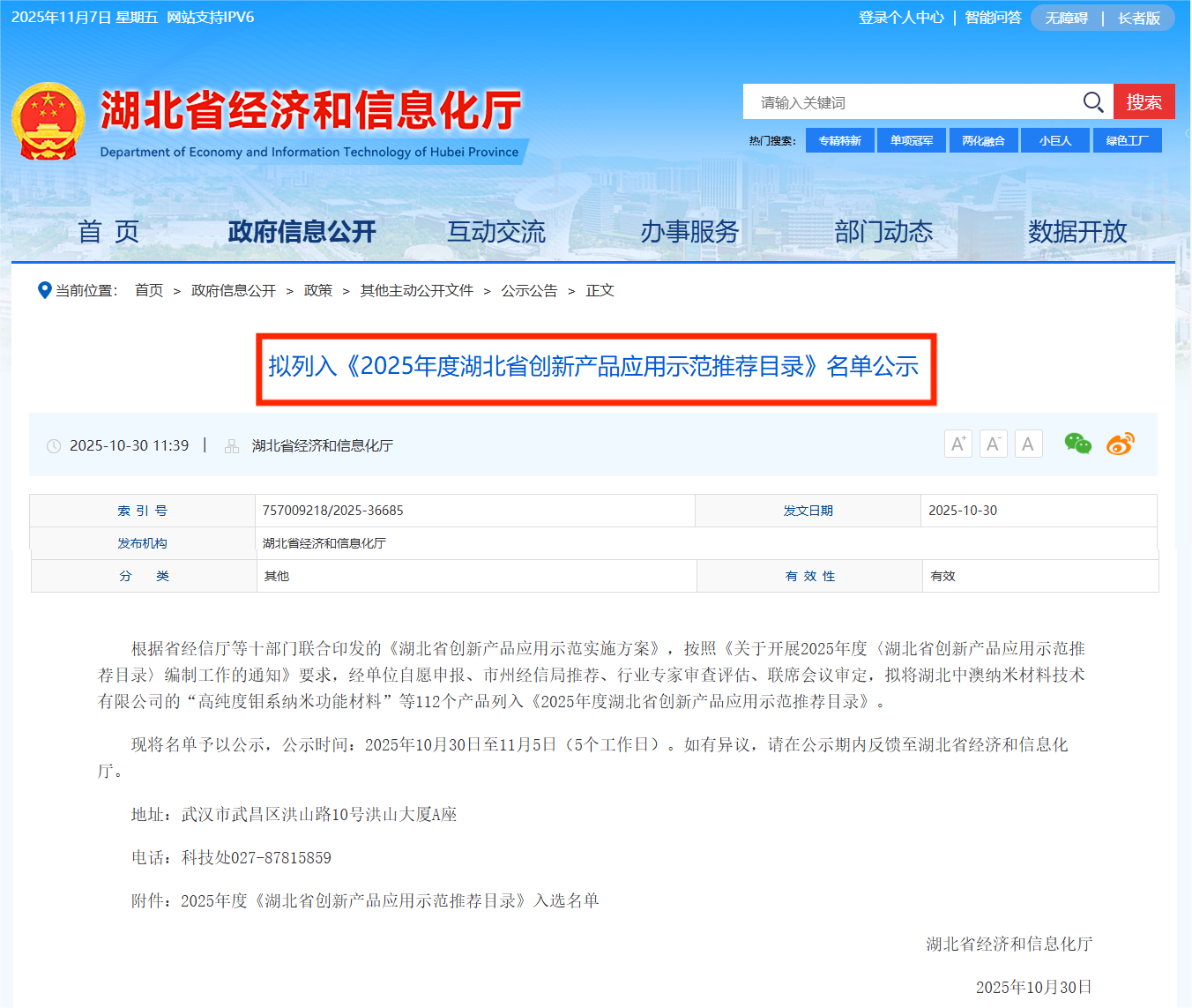1192x1008 pixels.
Task: Toggle 无障碍 accessibility mode
Action: (x=1066, y=18)
